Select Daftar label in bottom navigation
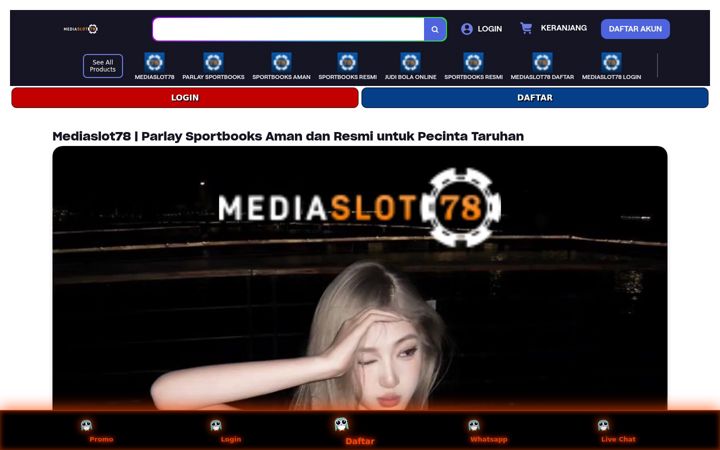The height and width of the screenshot is (450, 720). pyautogui.click(x=360, y=441)
